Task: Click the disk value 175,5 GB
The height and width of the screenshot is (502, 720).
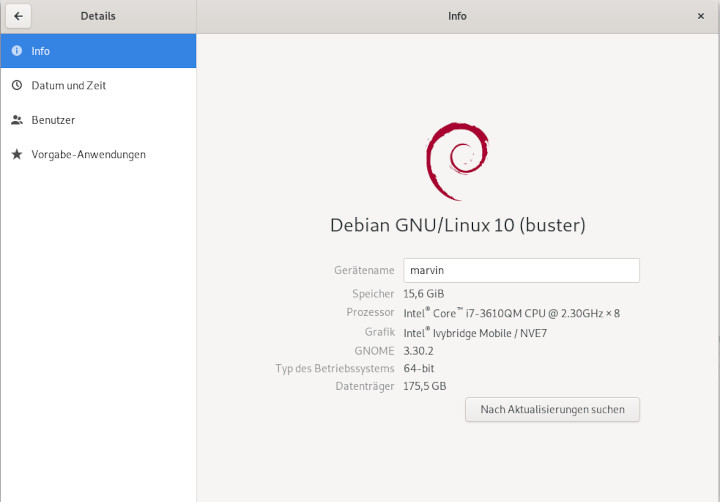Action: [425, 386]
